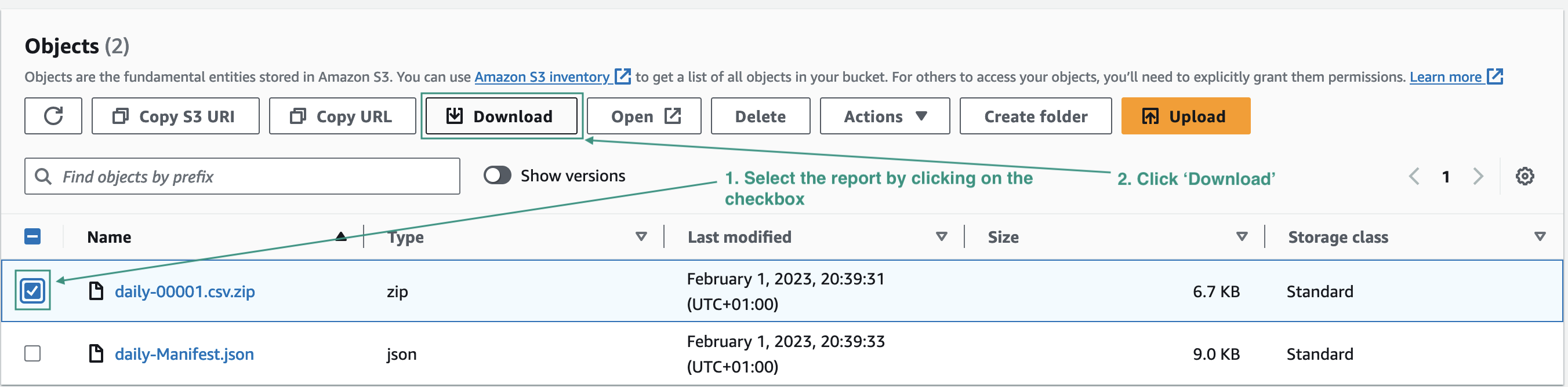Click page number 1 in pagination
Screen dimensions: 1568x387
1446,177
